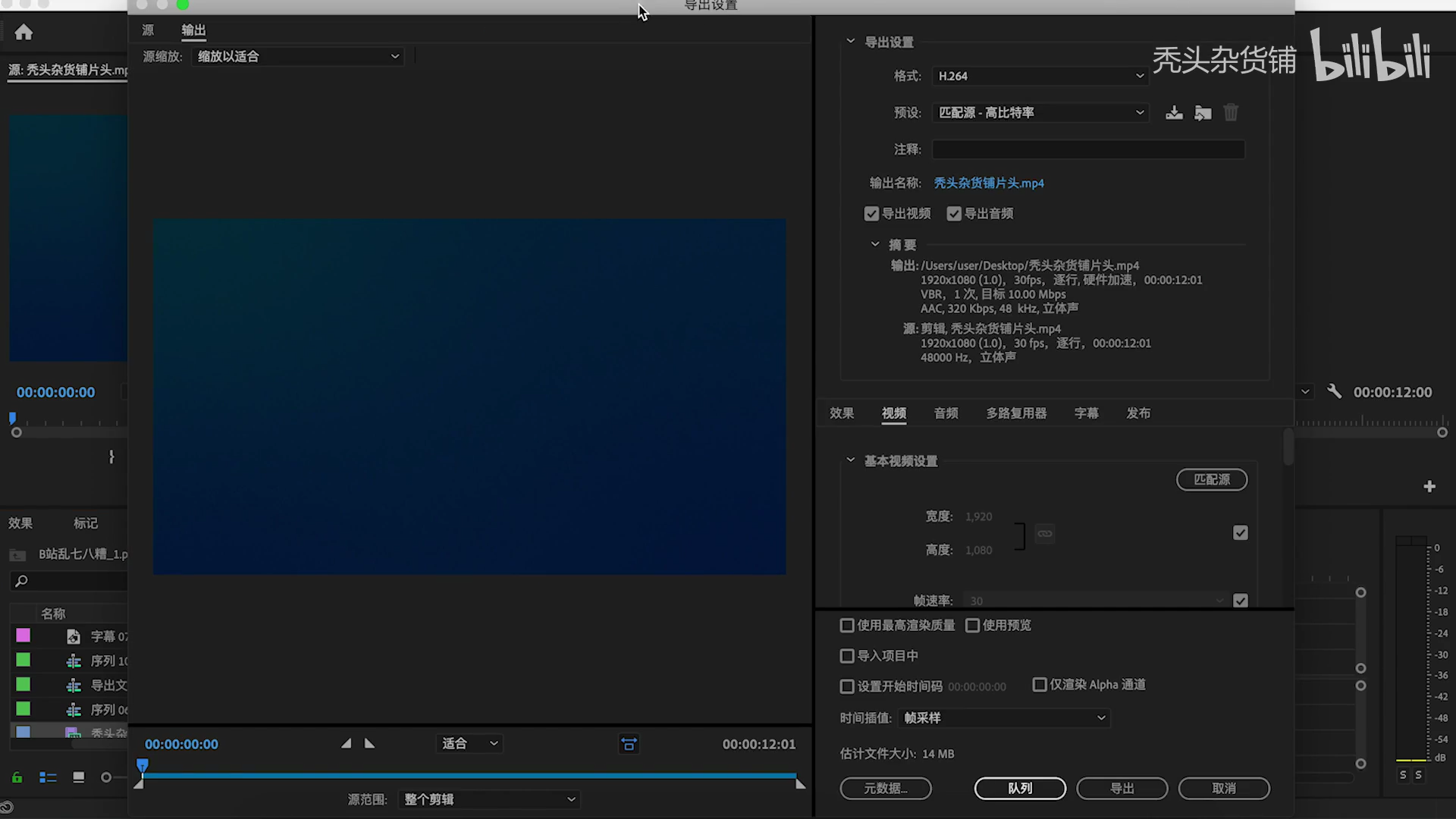Image resolution: width=1456 pixels, height=819 pixels.
Task: Set the in point marker
Action: (346, 743)
